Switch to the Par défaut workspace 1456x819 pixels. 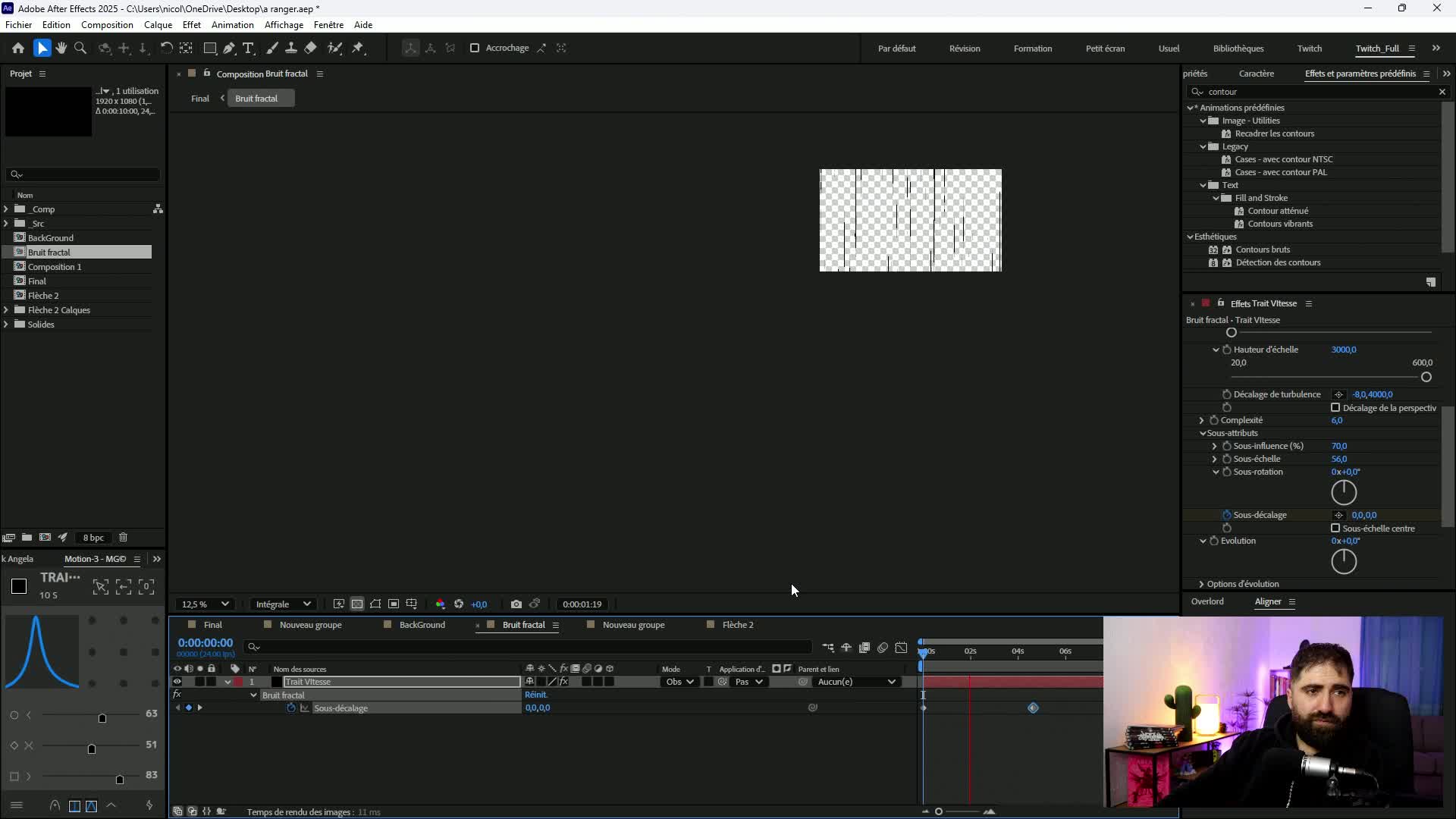pyautogui.click(x=897, y=49)
